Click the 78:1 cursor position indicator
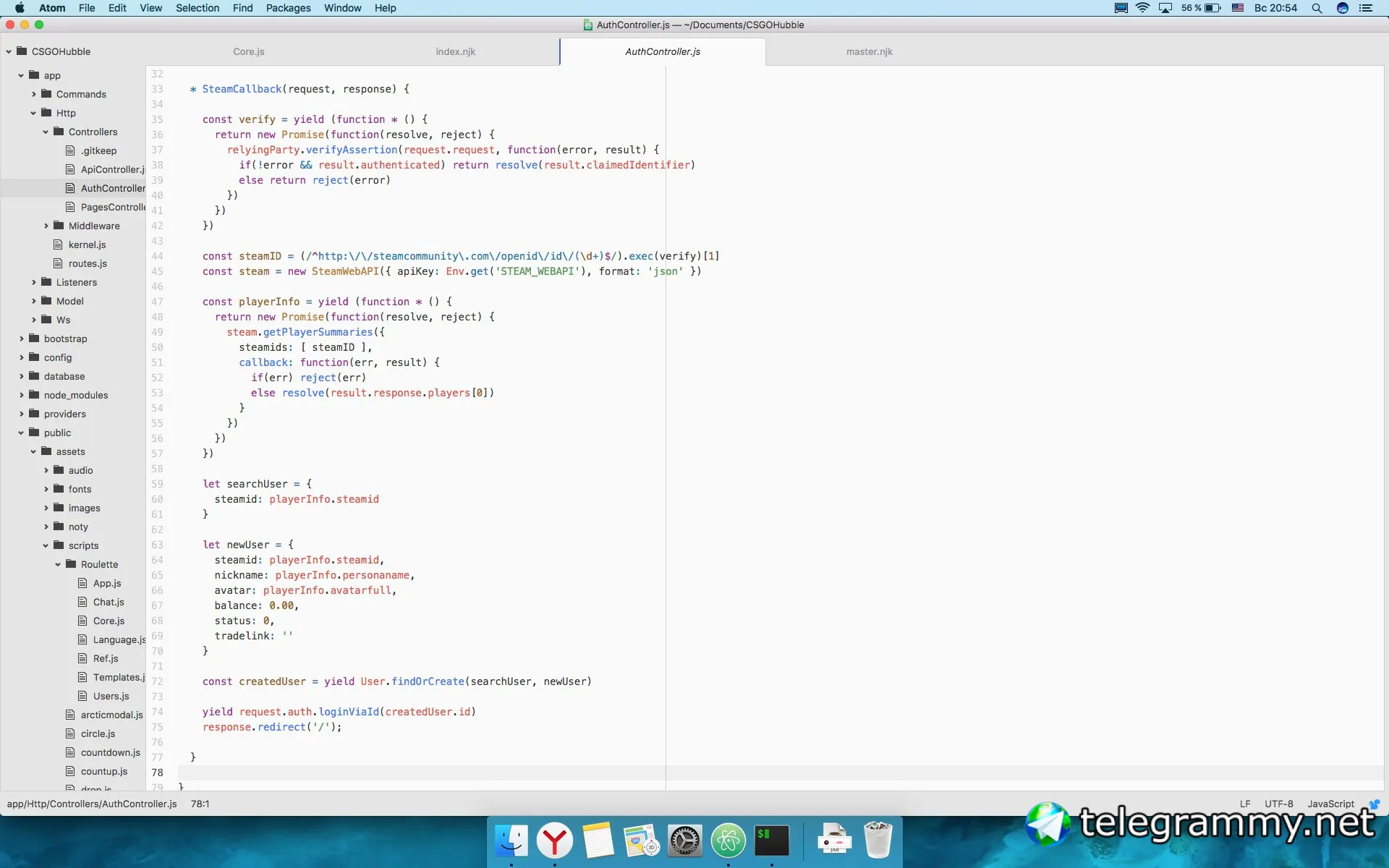The image size is (1389, 868). tap(200, 804)
